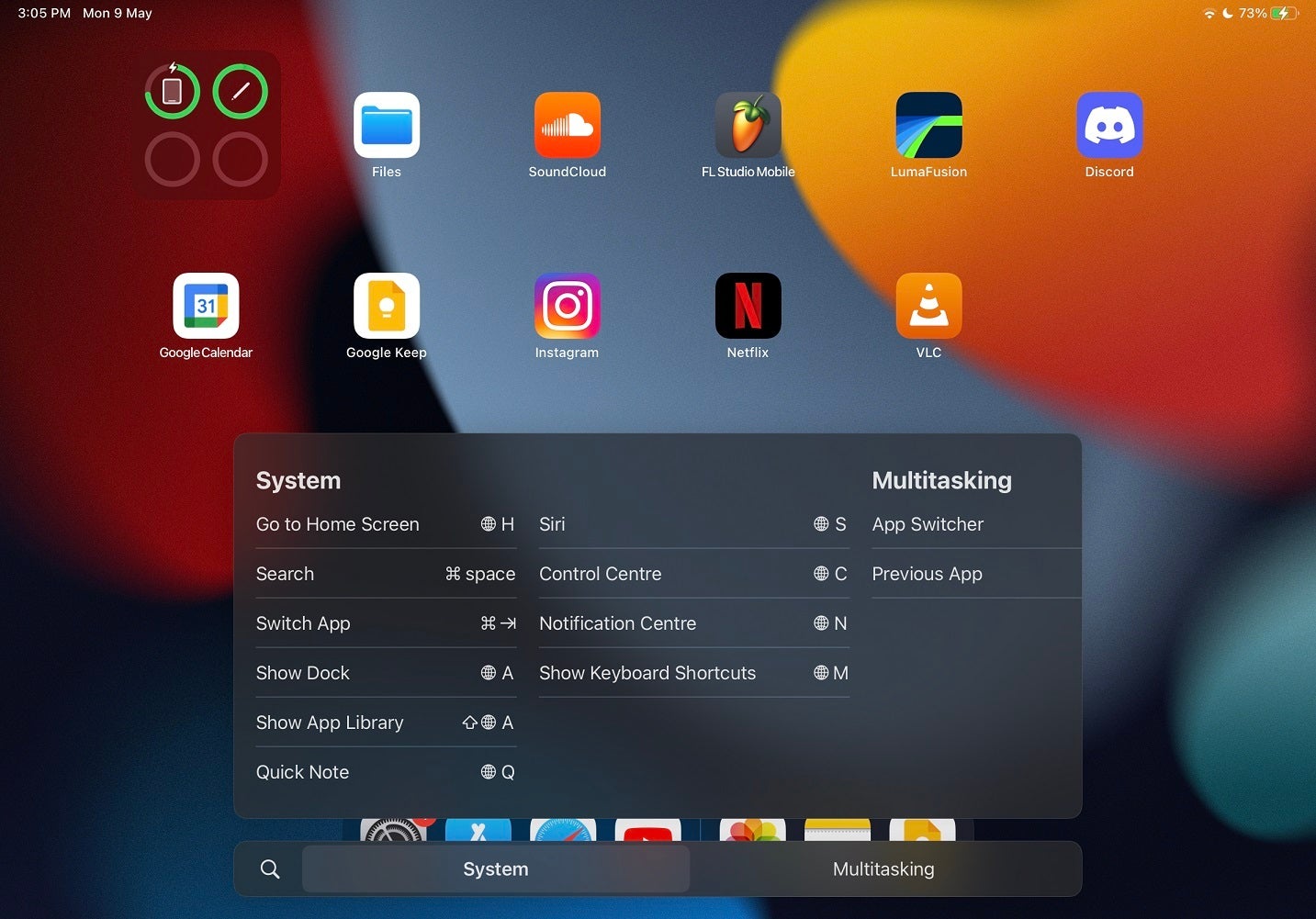Screen dimensions: 1316x919
Task: Open Control Centre shortcut
Action: tap(693, 574)
